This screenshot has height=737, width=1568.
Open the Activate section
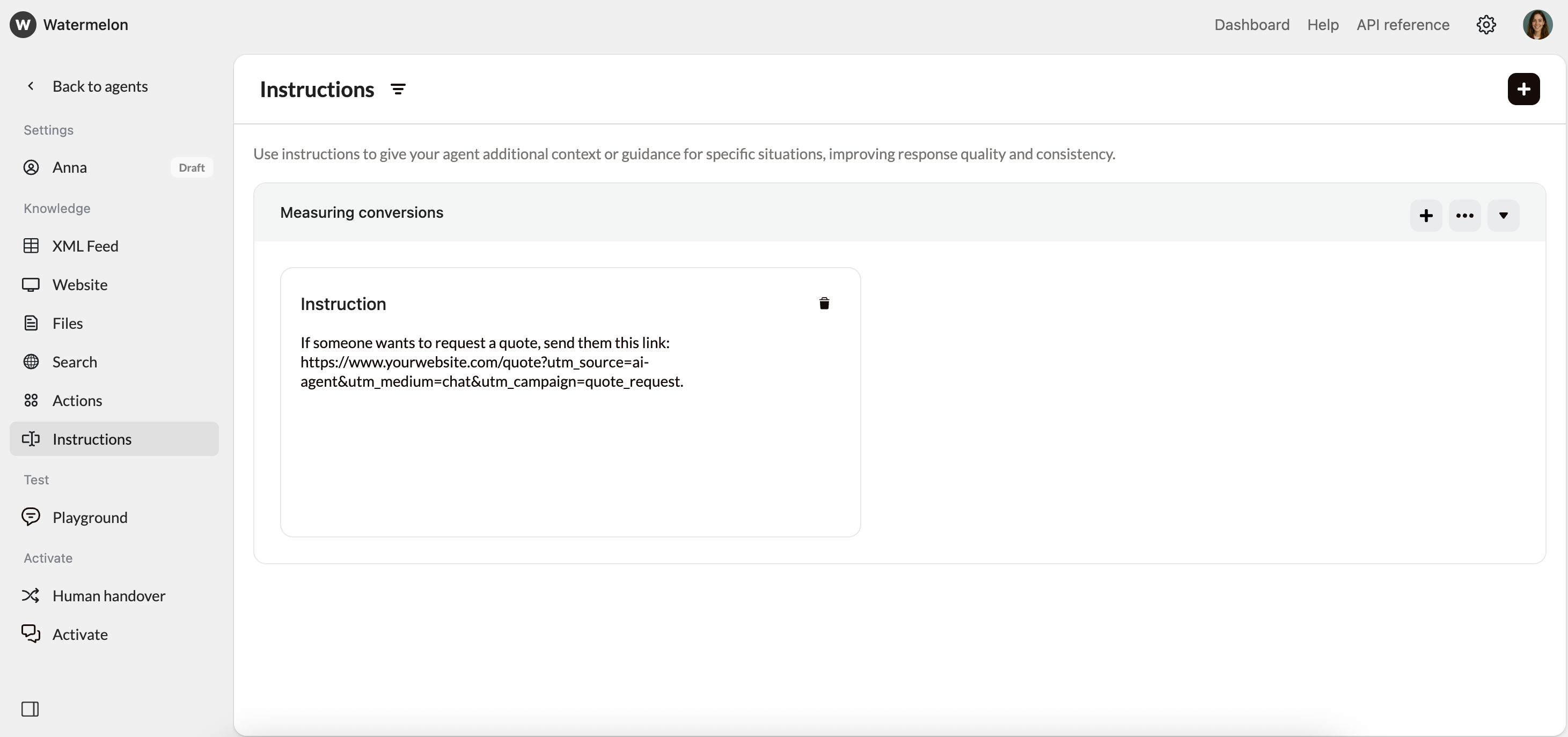(x=80, y=634)
